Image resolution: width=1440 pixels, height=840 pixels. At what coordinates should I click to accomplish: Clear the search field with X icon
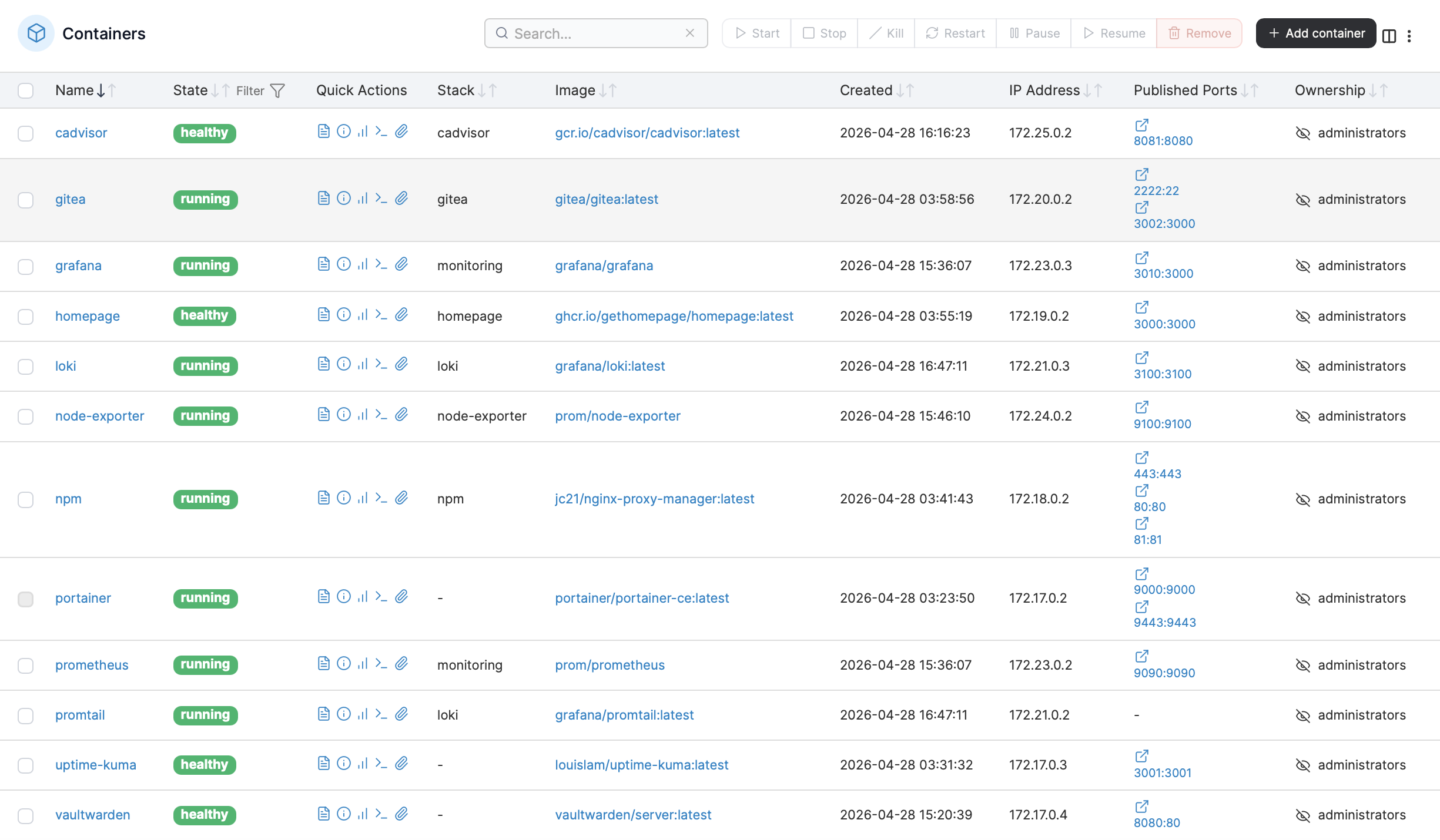(690, 33)
